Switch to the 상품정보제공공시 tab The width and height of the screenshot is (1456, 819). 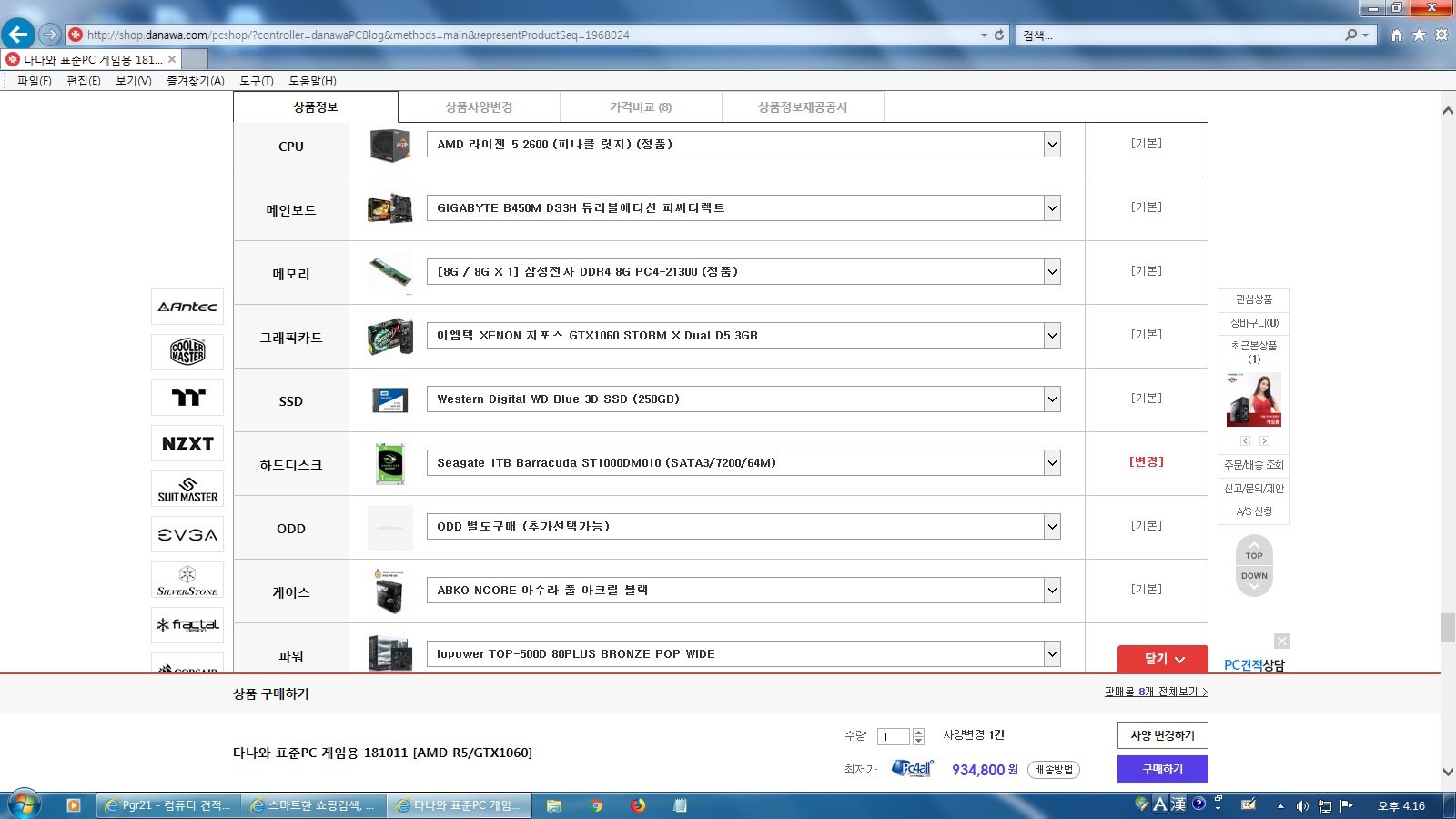803,106
